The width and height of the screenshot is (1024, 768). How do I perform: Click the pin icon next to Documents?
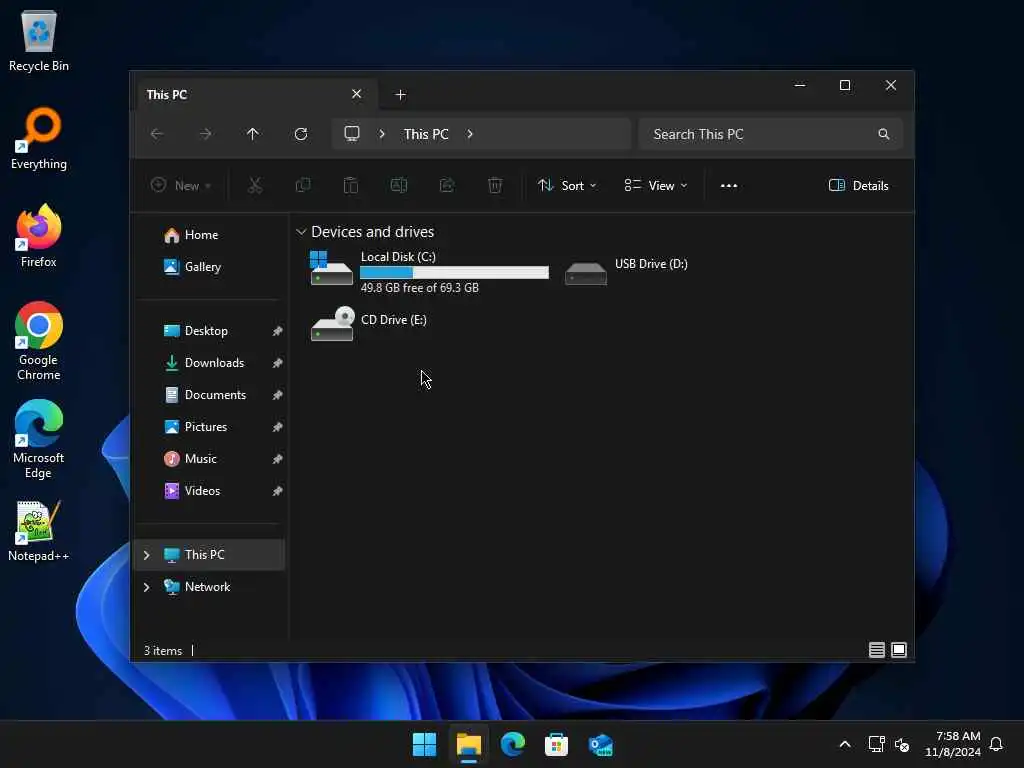pyautogui.click(x=278, y=395)
